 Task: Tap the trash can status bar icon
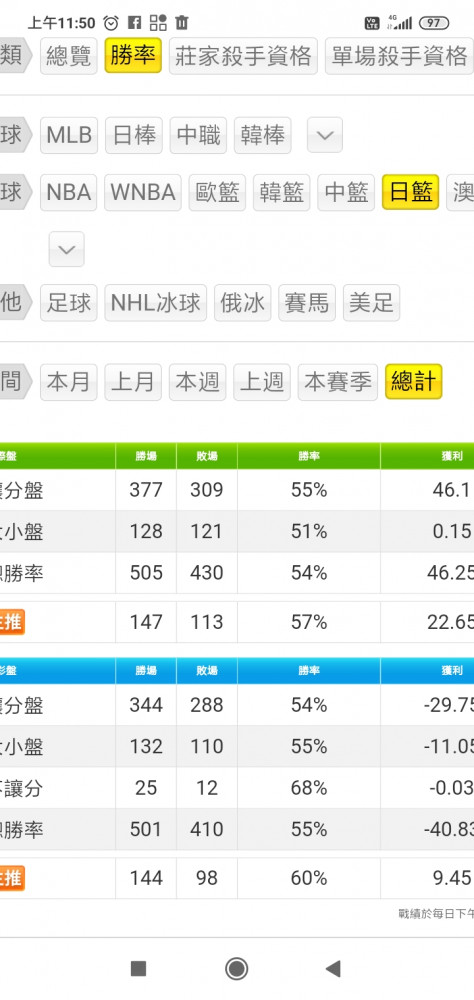point(182,23)
